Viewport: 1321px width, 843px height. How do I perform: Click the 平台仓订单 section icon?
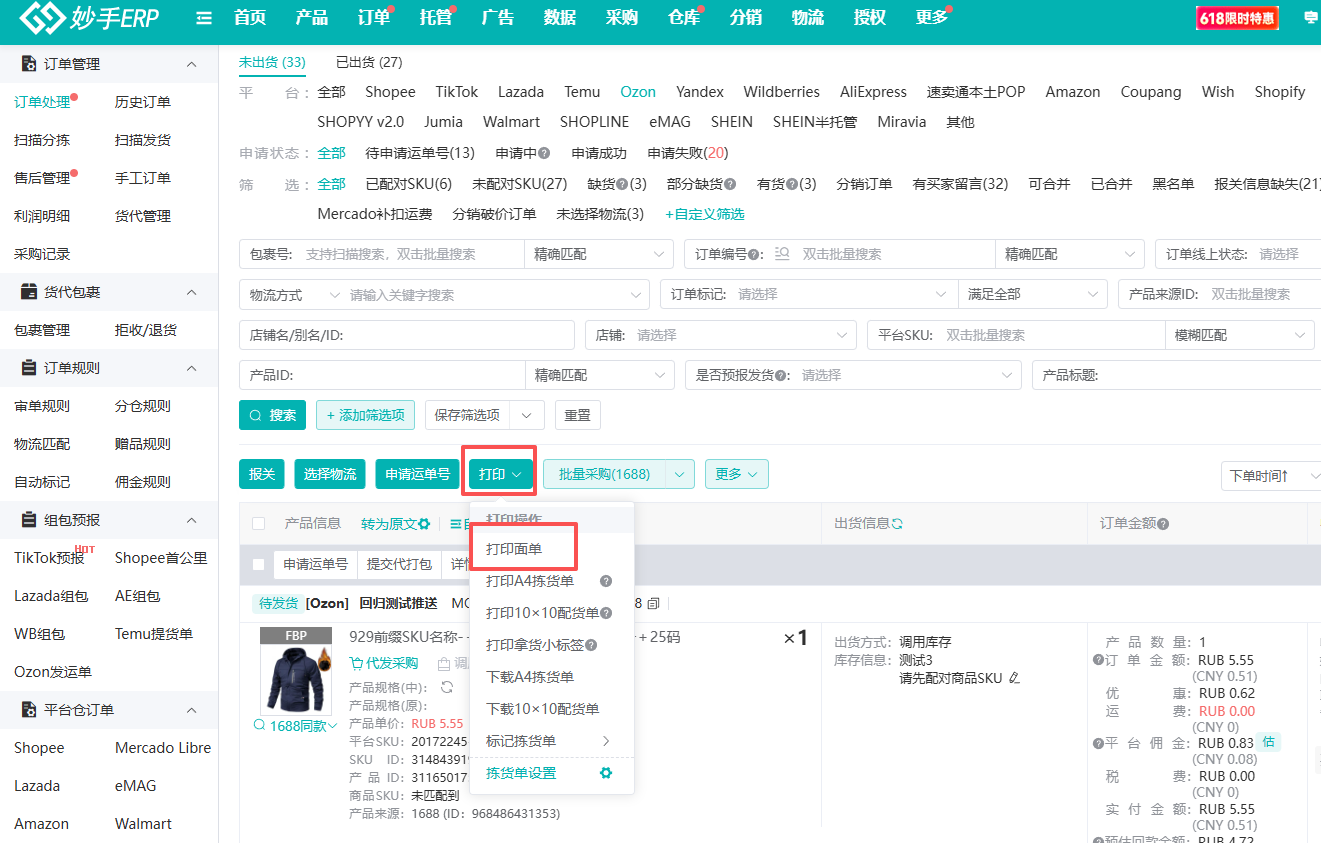(x=29, y=710)
